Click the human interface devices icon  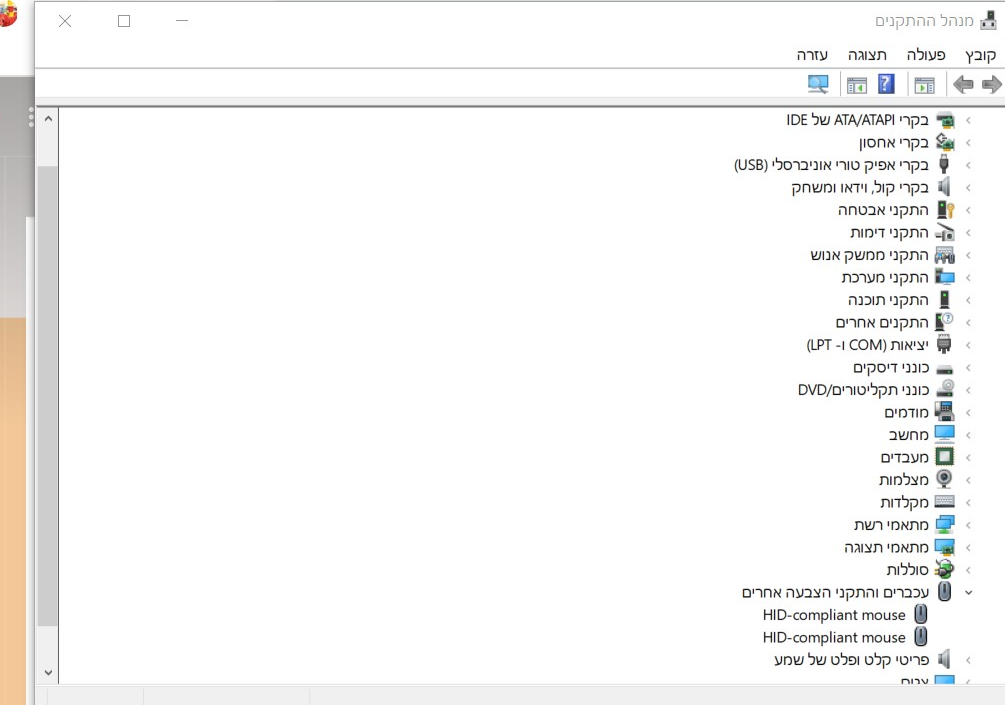[945, 255]
